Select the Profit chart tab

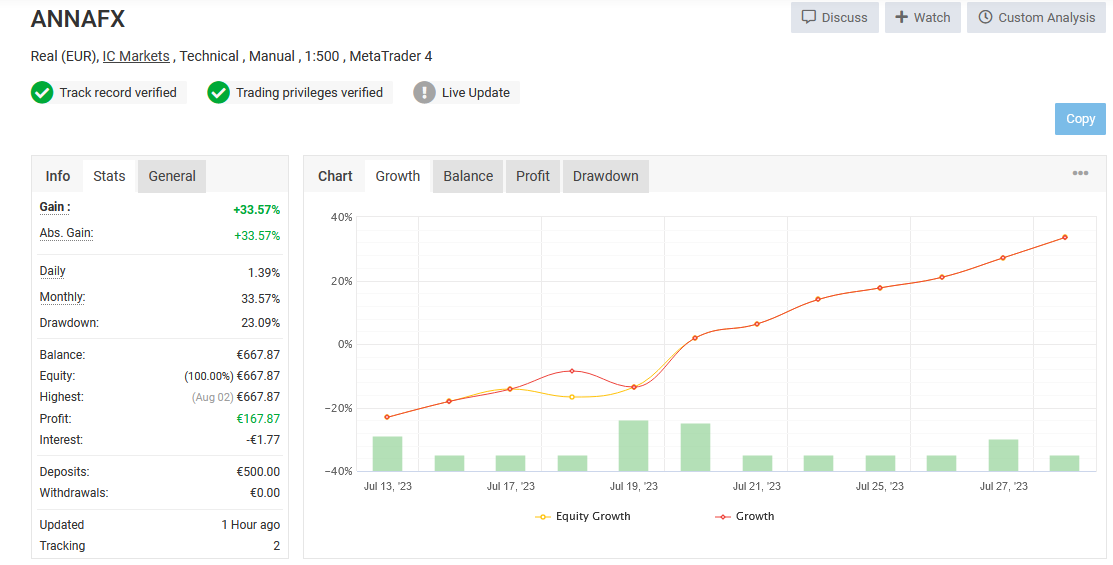click(x=533, y=176)
